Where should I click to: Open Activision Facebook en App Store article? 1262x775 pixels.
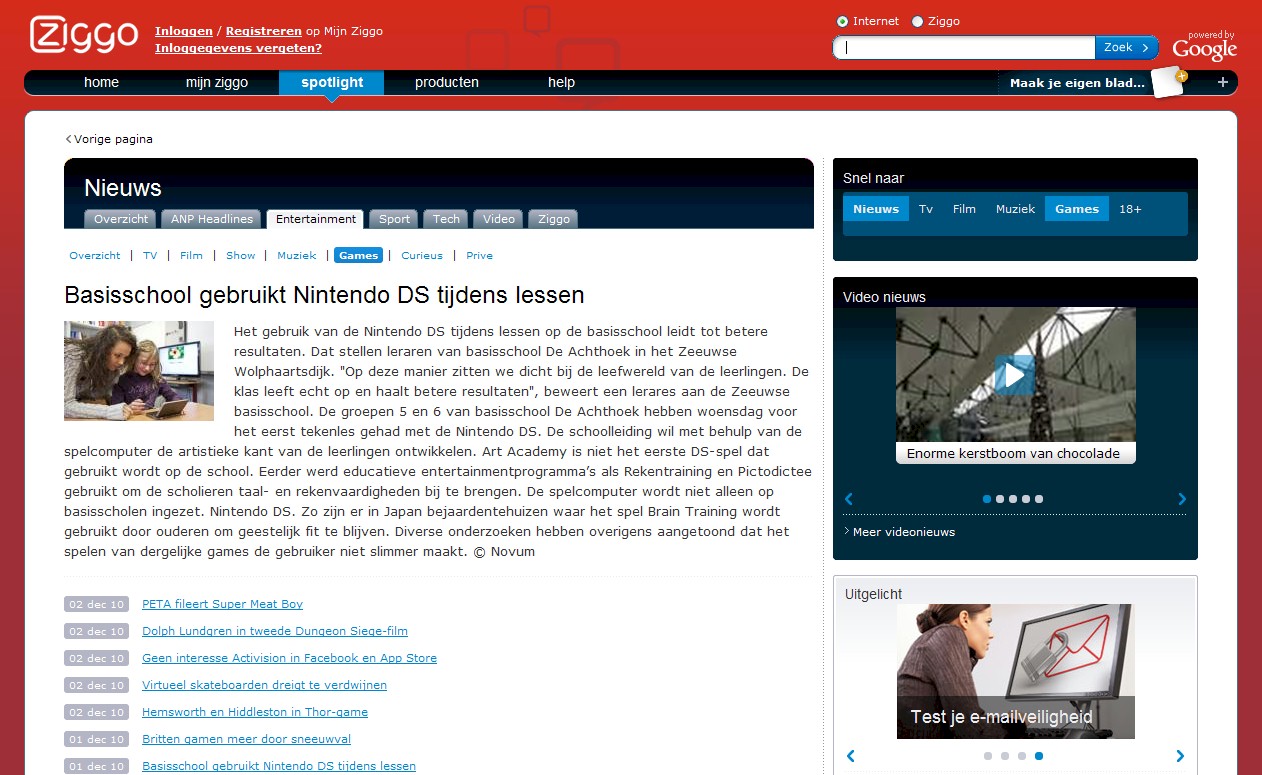pos(289,658)
